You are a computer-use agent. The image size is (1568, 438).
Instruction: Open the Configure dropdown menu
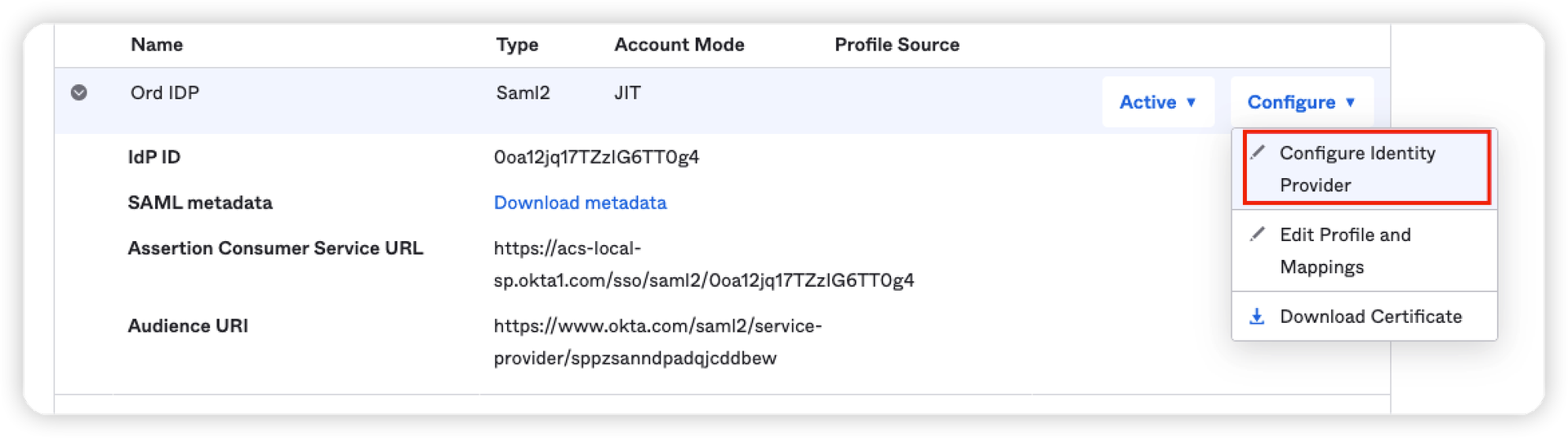click(x=1301, y=102)
